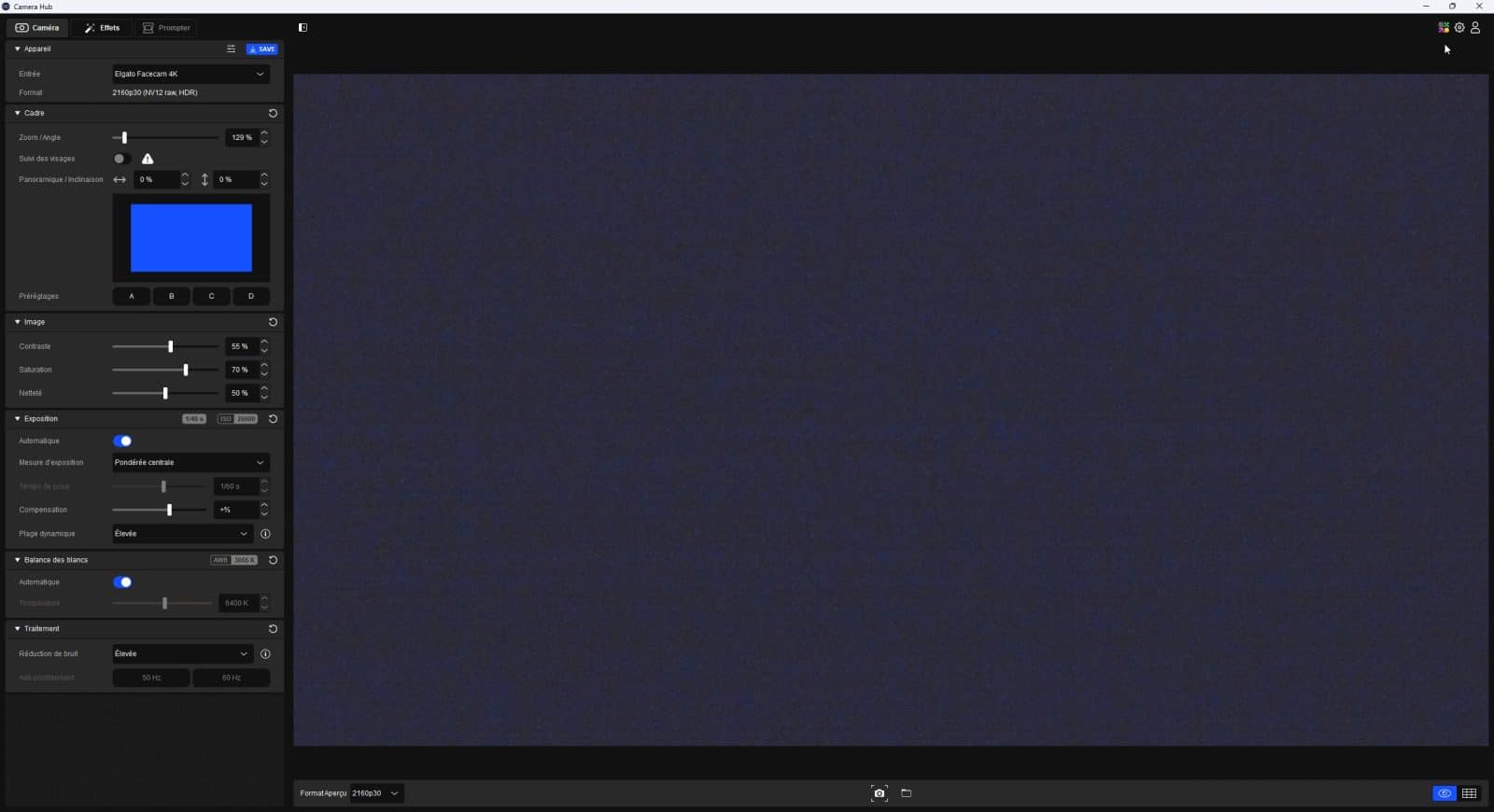Viewport: 1494px width, 812px height.
Task: Toggle preview visibility eye button
Action: pos(1444,793)
